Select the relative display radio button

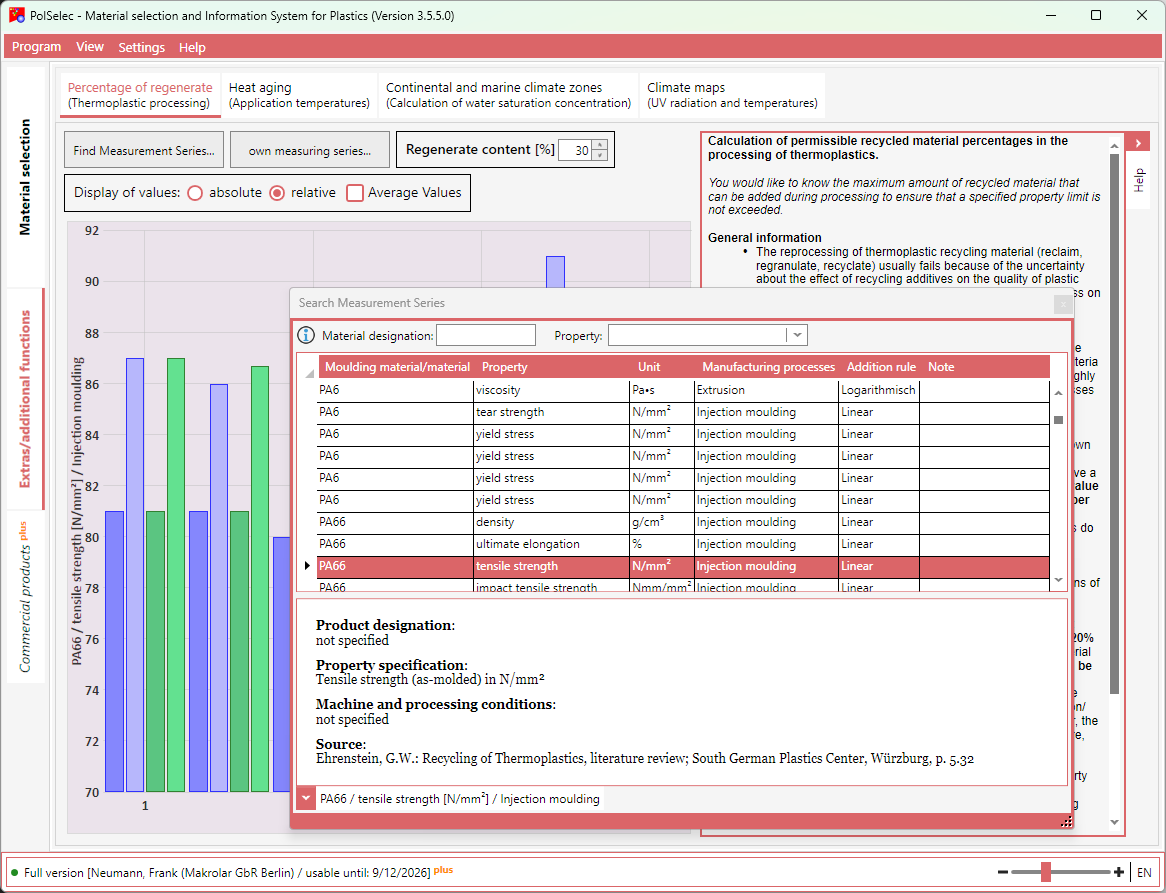tap(277, 193)
